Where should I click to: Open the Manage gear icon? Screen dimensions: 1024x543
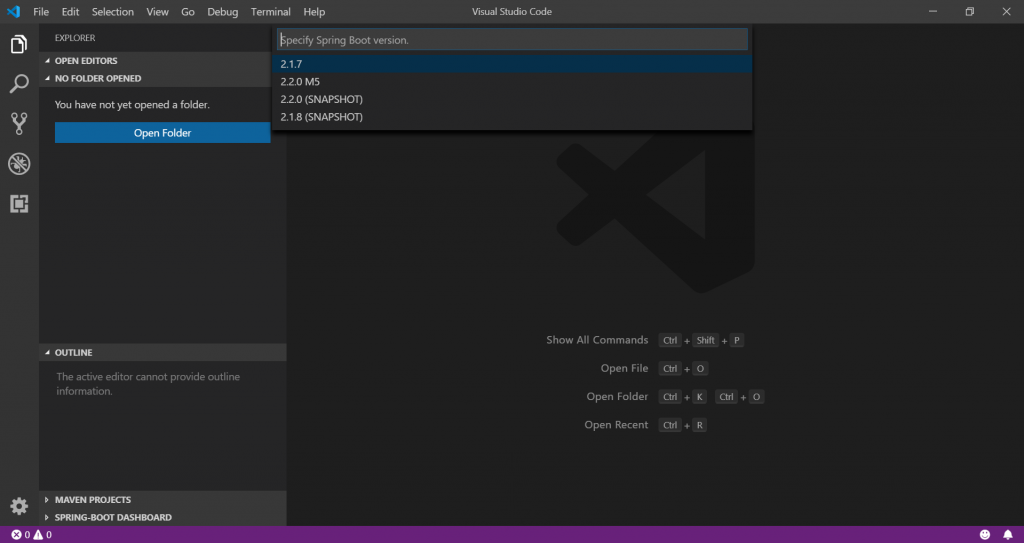coord(19,506)
